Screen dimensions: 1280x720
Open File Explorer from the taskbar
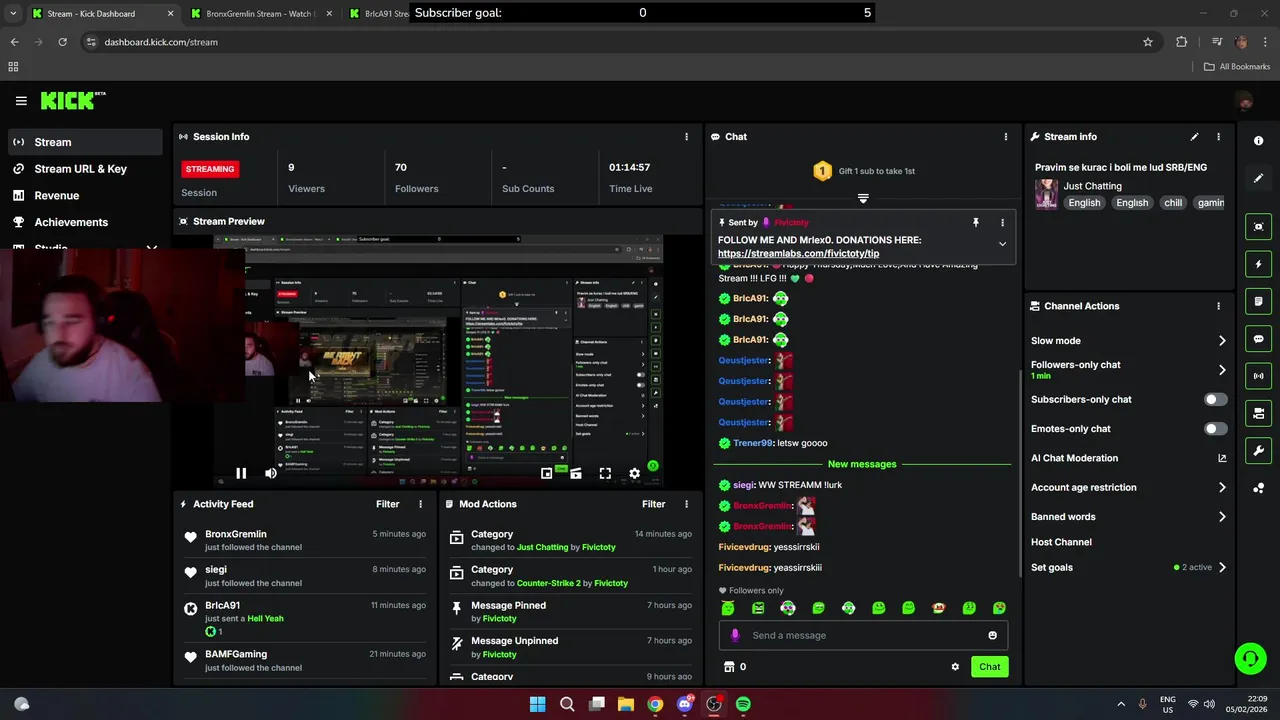point(626,704)
